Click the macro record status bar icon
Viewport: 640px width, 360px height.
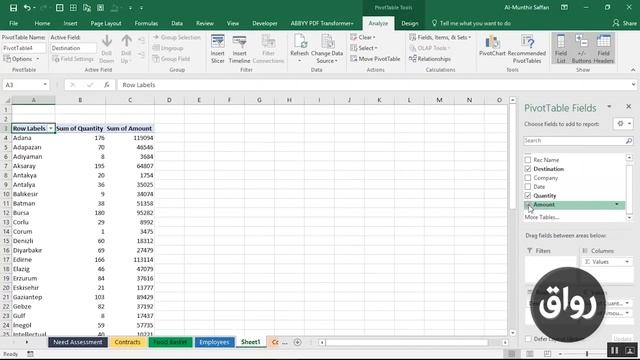coord(30,354)
